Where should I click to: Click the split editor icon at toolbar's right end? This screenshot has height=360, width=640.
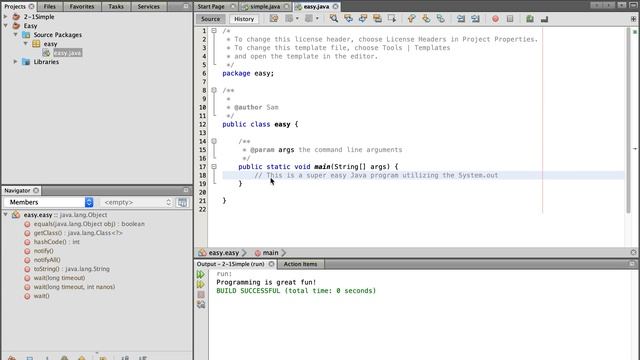click(x=633, y=19)
